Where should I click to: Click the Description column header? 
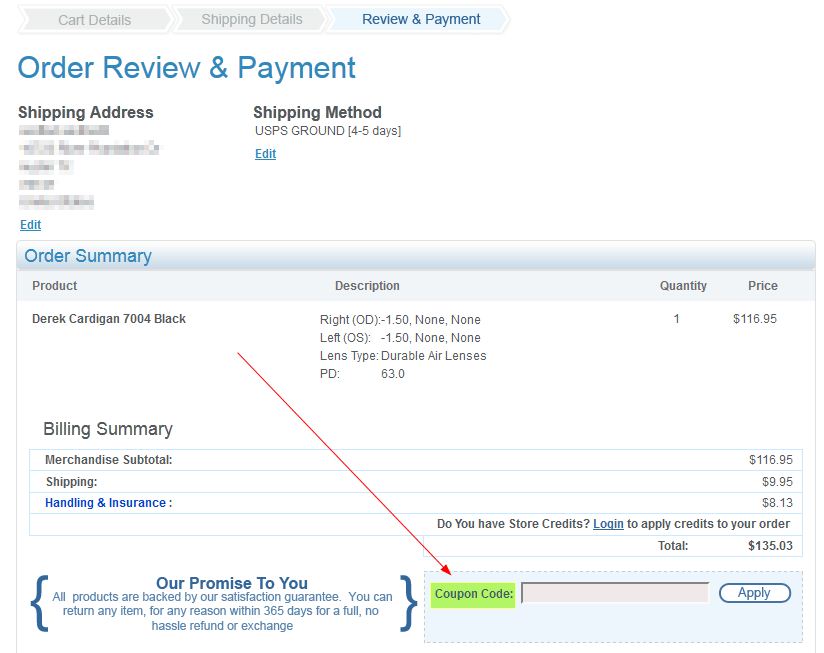pyautogui.click(x=367, y=286)
